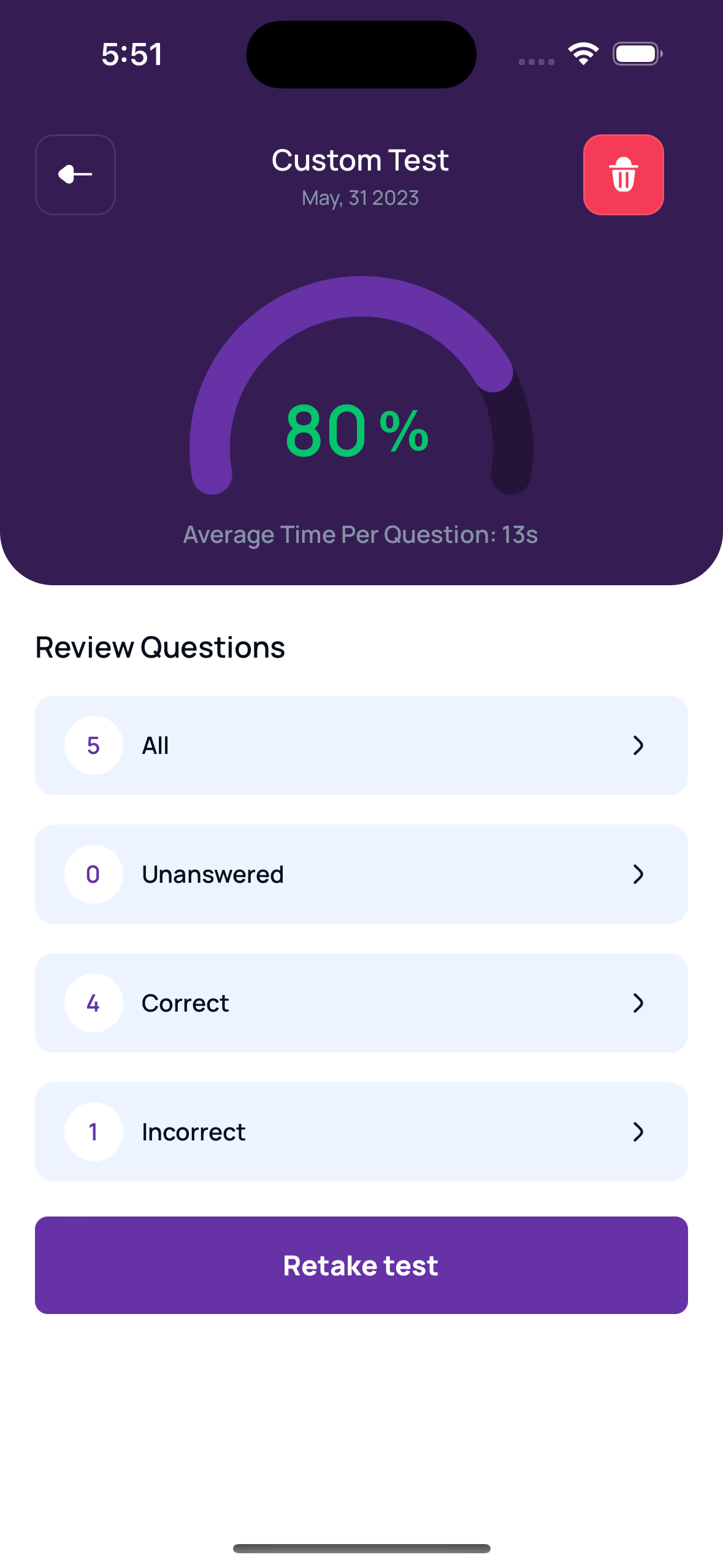This screenshot has width=723, height=1568.
Task: Expand the Correct questions row chevron
Action: point(639,1004)
